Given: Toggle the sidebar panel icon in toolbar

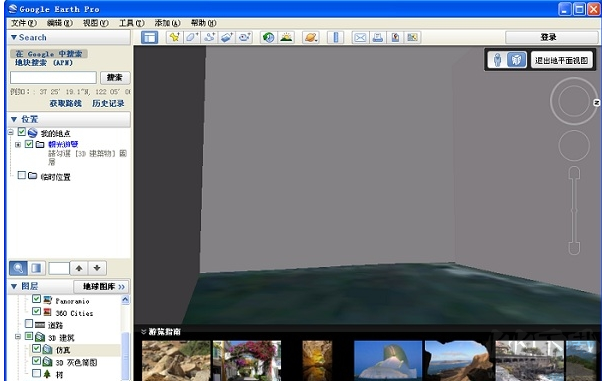Looking at the screenshot, I should point(149,37).
